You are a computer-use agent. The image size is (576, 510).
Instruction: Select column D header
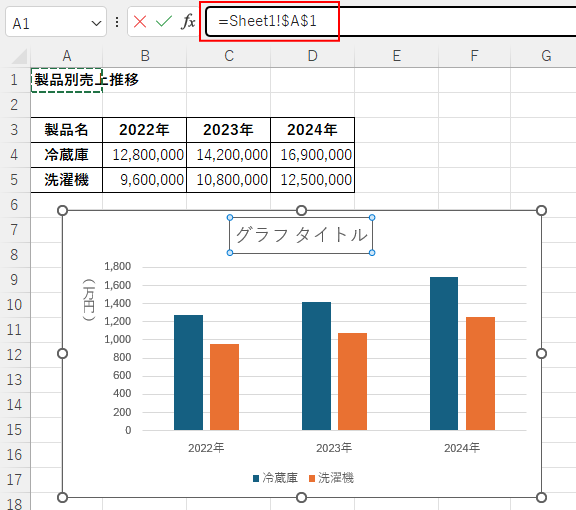[312, 56]
